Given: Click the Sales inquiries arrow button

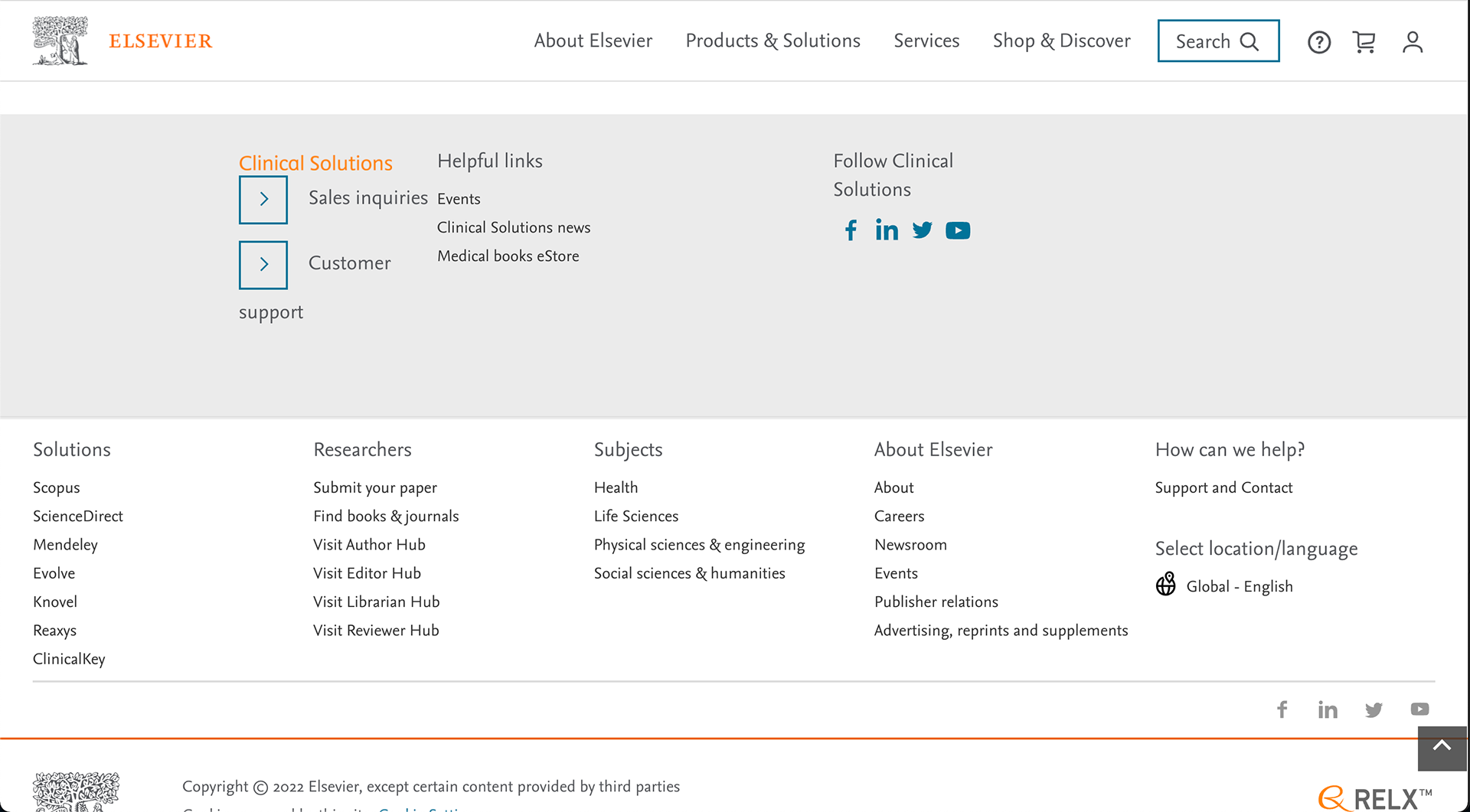Looking at the screenshot, I should [263, 200].
